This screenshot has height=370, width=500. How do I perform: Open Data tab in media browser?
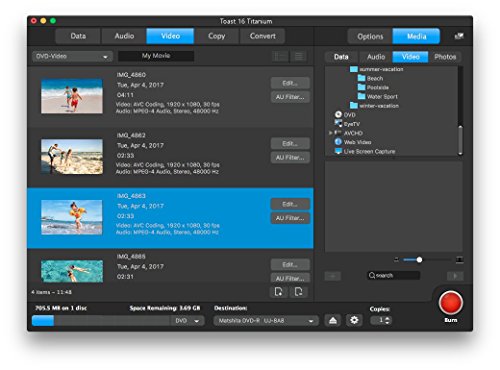[x=341, y=57]
